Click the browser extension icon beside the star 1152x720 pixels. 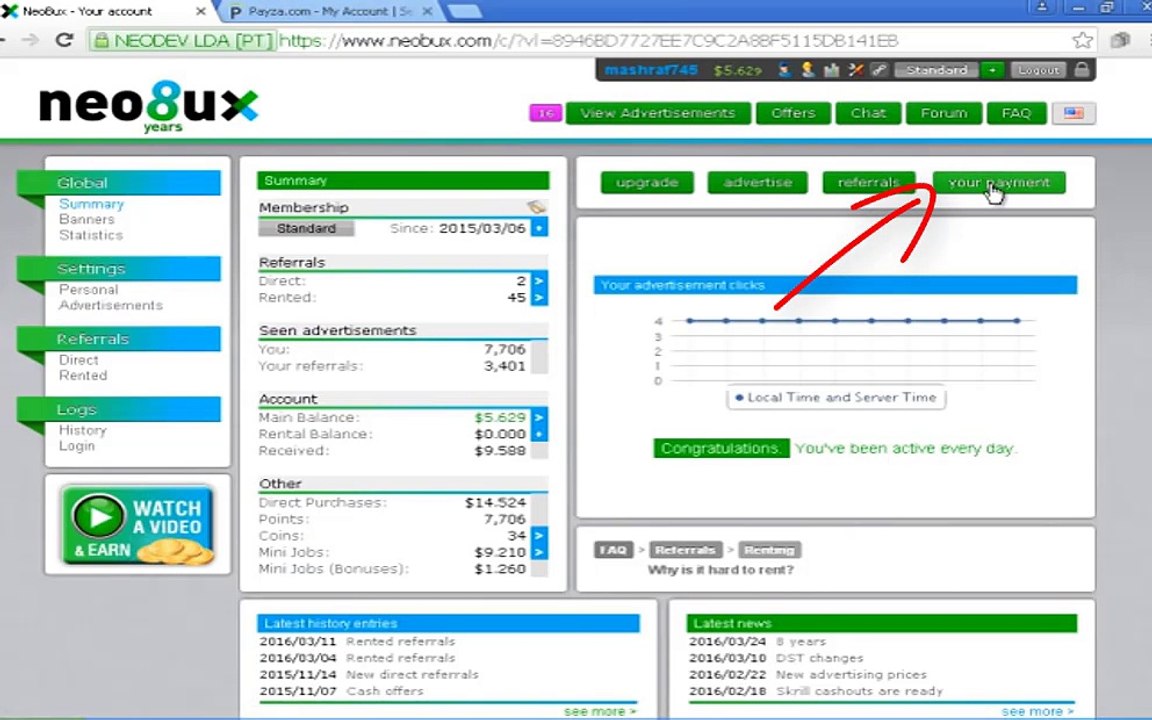(1120, 40)
